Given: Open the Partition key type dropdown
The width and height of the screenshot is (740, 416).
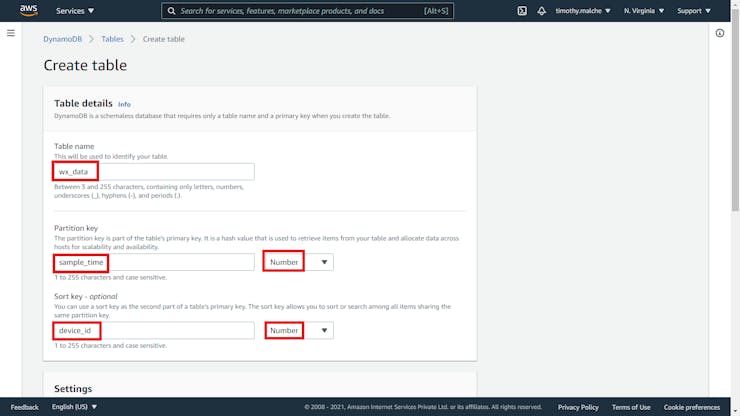Looking at the screenshot, I should click(298, 262).
